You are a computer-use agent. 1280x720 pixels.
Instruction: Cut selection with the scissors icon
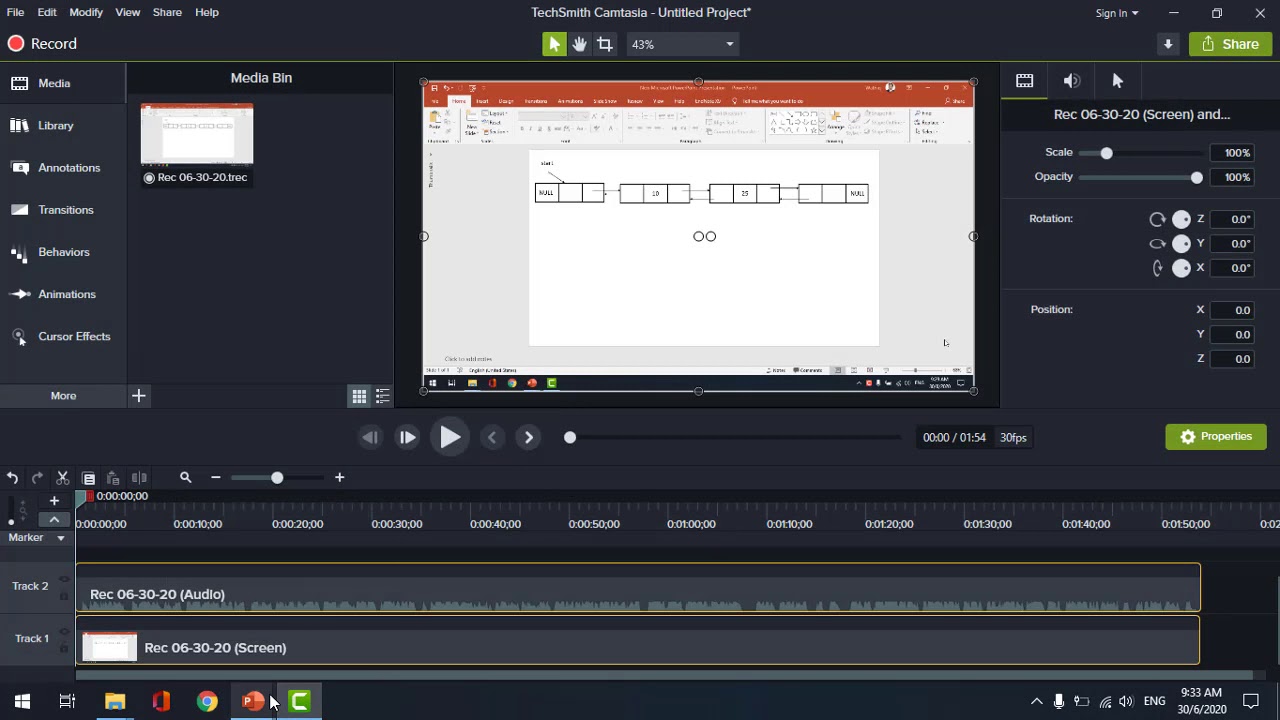[x=62, y=478]
